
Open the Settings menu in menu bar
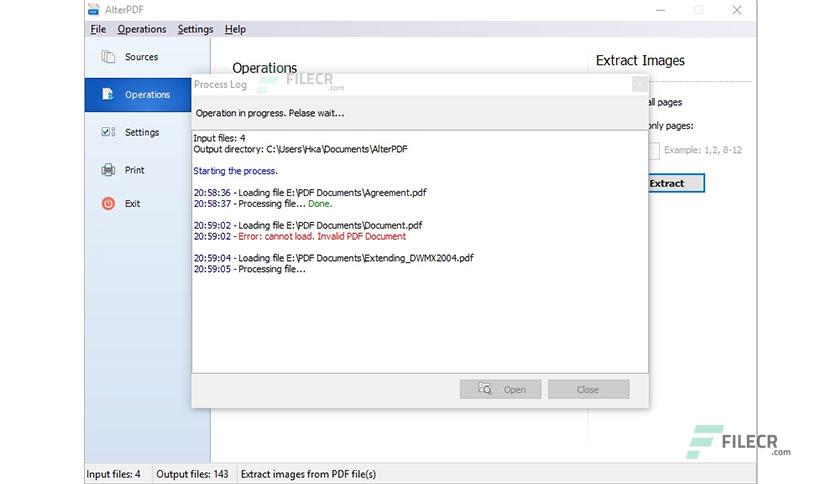tap(195, 29)
